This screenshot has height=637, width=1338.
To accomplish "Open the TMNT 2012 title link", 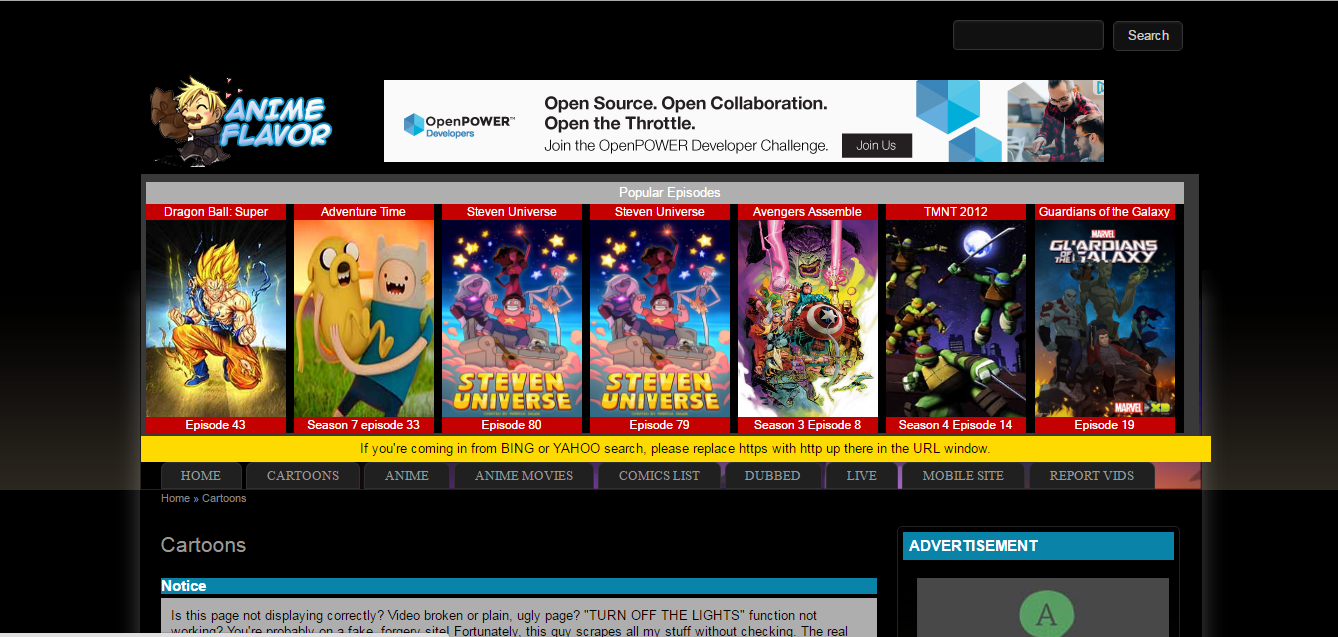I will pos(956,212).
